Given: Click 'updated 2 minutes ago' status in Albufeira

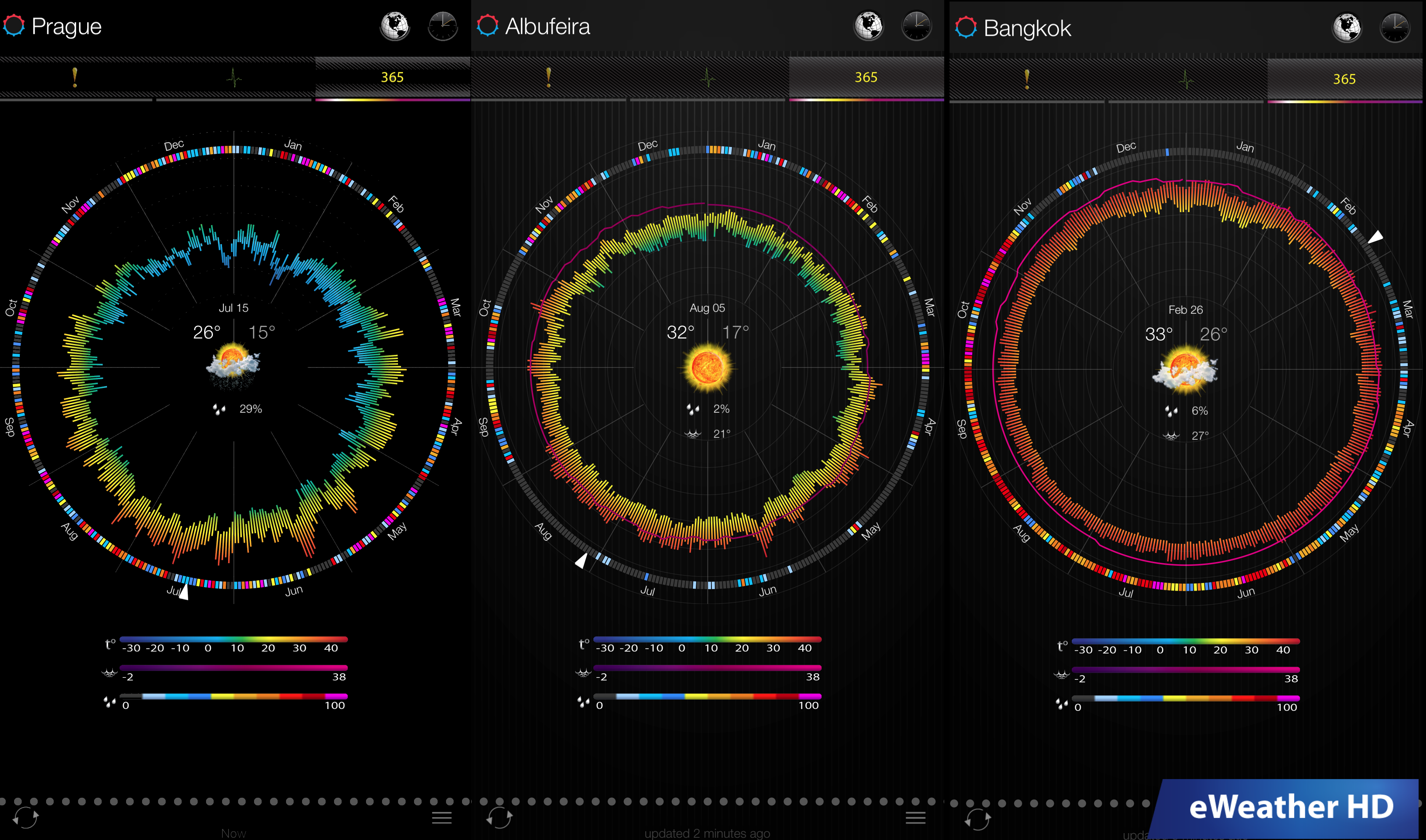Looking at the screenshot, I should pos(707,833).
